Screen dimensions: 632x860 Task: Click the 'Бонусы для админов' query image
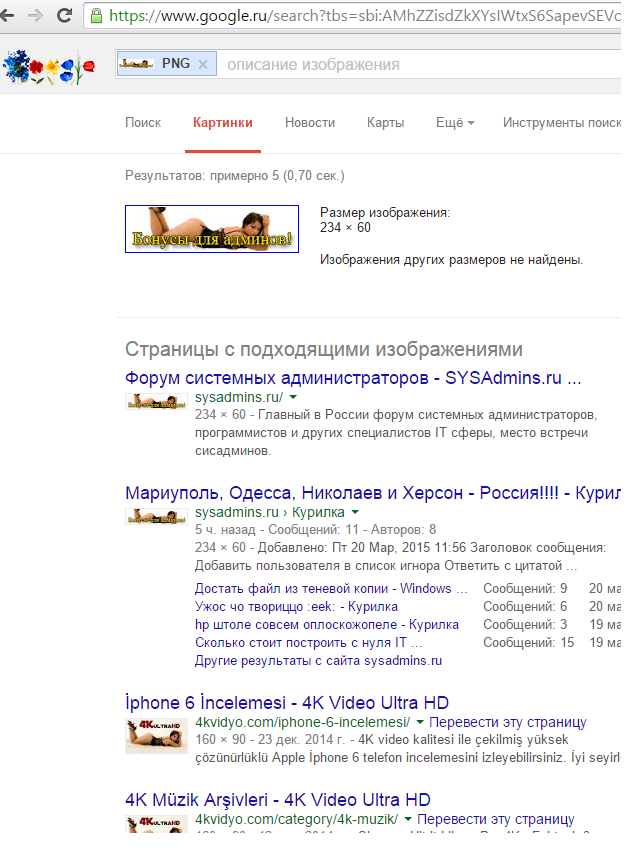coord(212,229)
